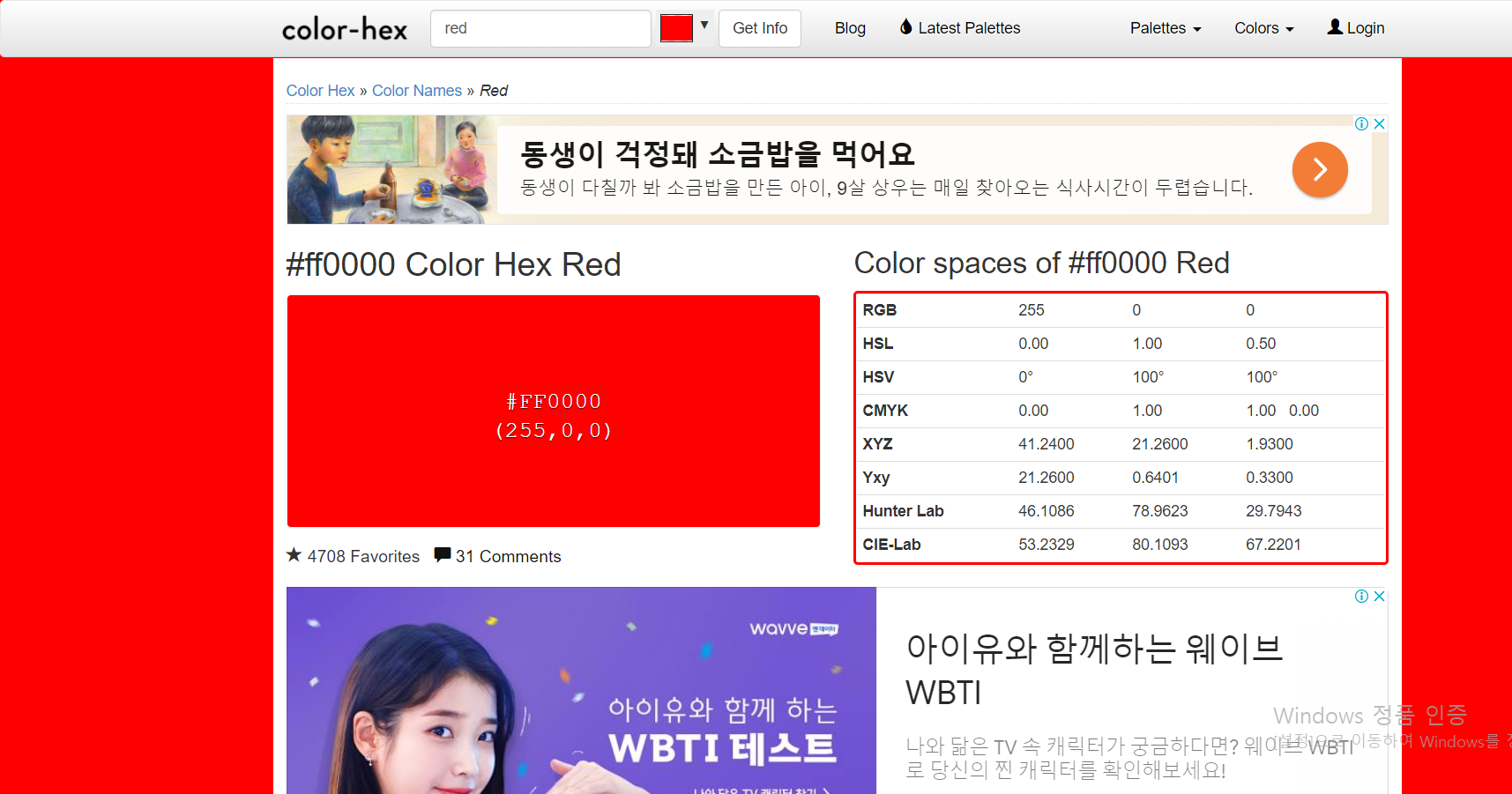The image size is (1512, 794).
Task: Click the star Favorites icon
Action: click(x=294, y=555)
